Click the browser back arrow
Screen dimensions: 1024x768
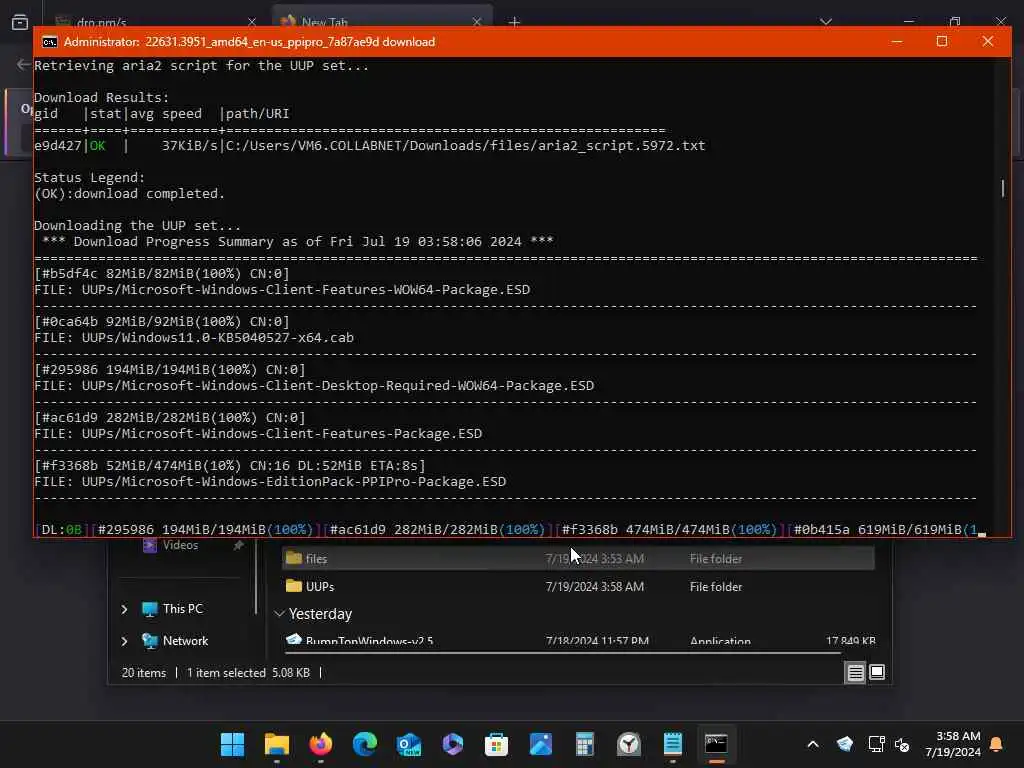click(x=23, y=64)
